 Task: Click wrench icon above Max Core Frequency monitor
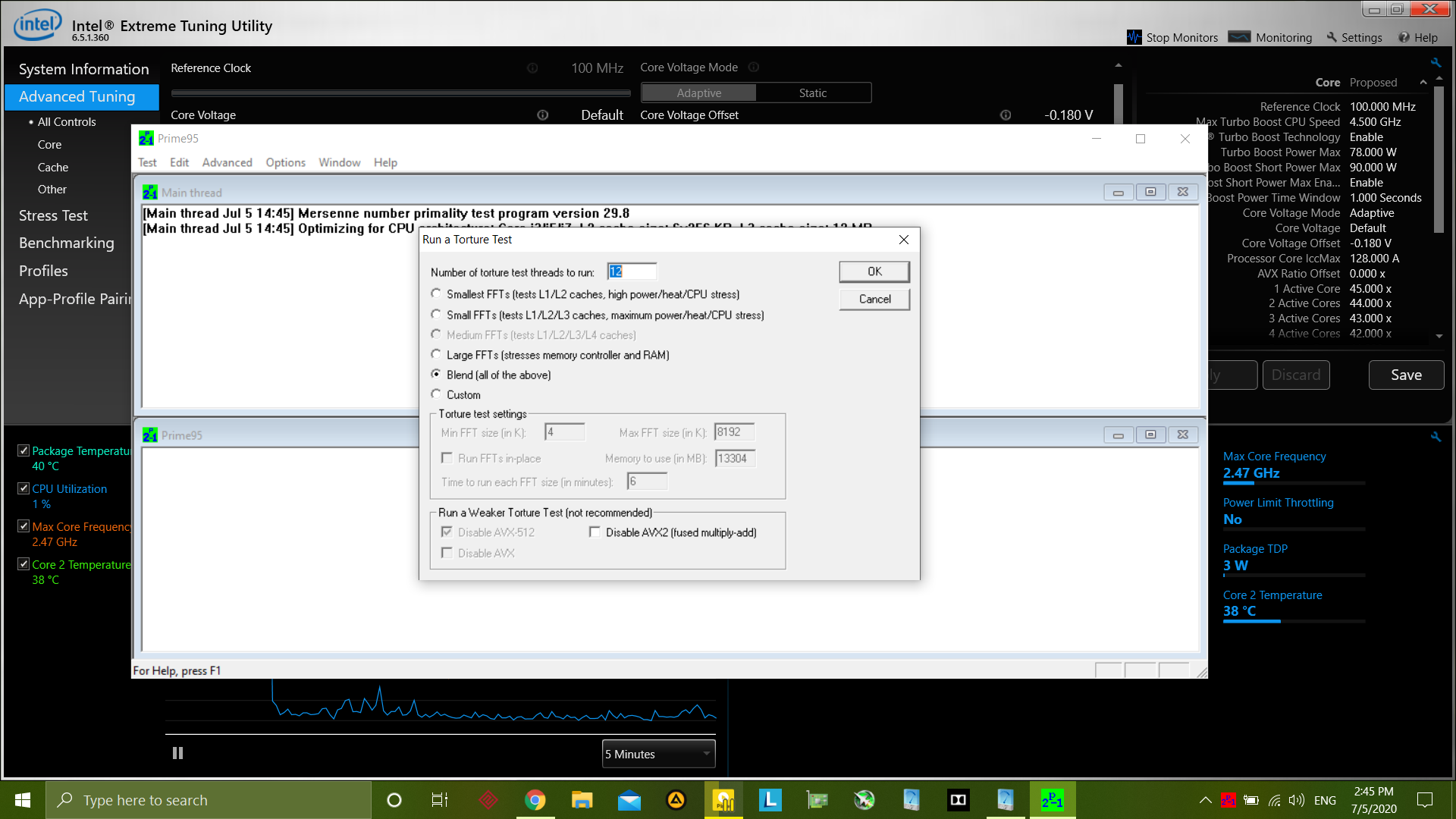click(x=1436, y=437)
